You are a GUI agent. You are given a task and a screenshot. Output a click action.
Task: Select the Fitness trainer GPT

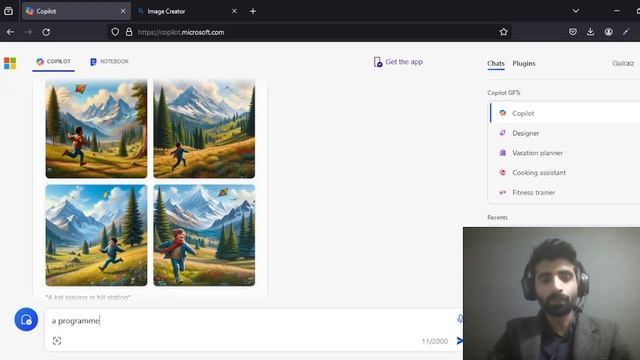(x=565, y=192)
